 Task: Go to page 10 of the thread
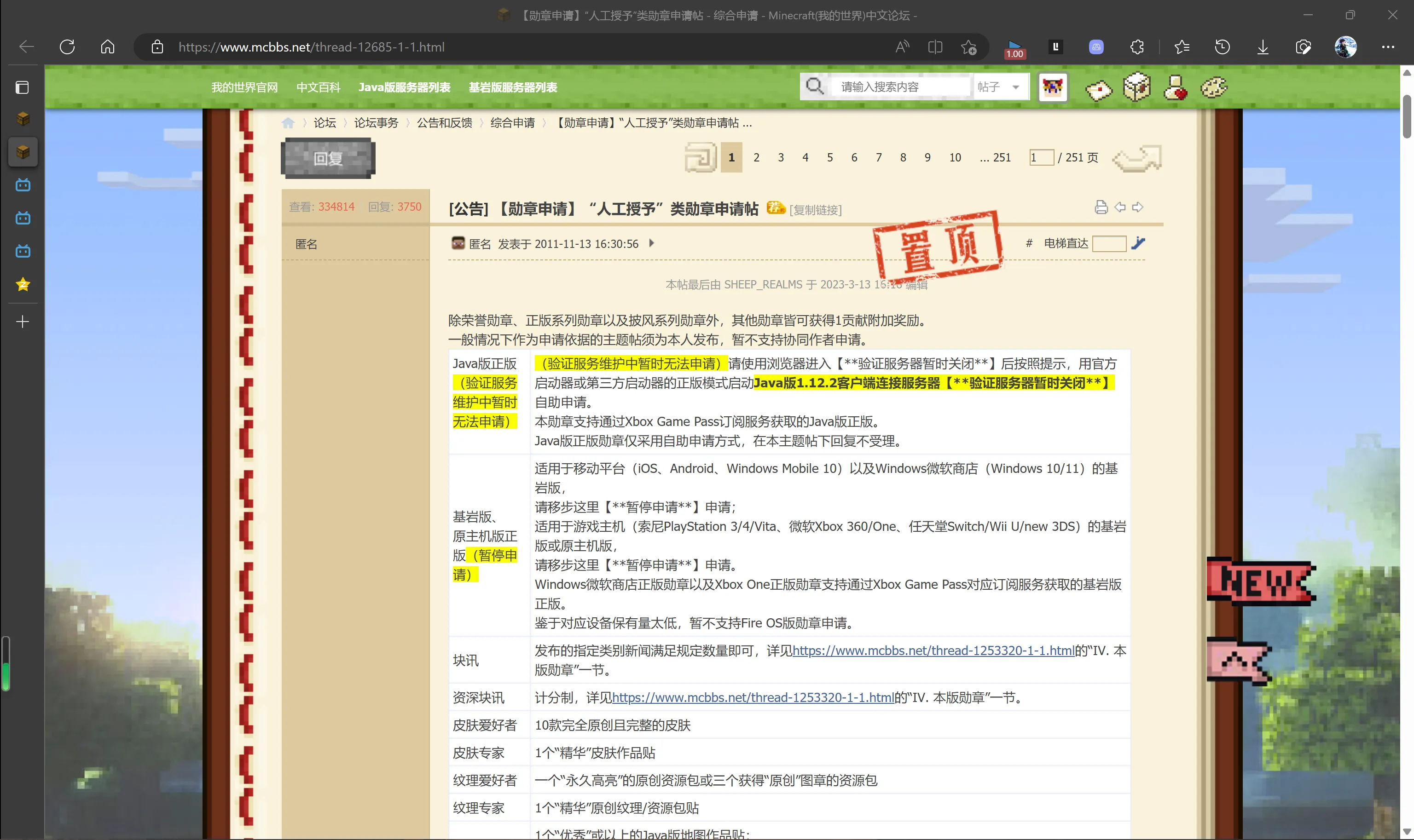(x=955, y=157)
